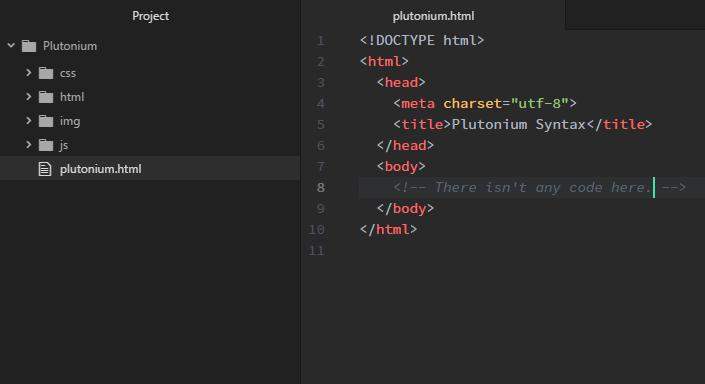Viewport: 705px width, 384px height.
Task: Click the closing body tag
Action: (x=405, y=209)
